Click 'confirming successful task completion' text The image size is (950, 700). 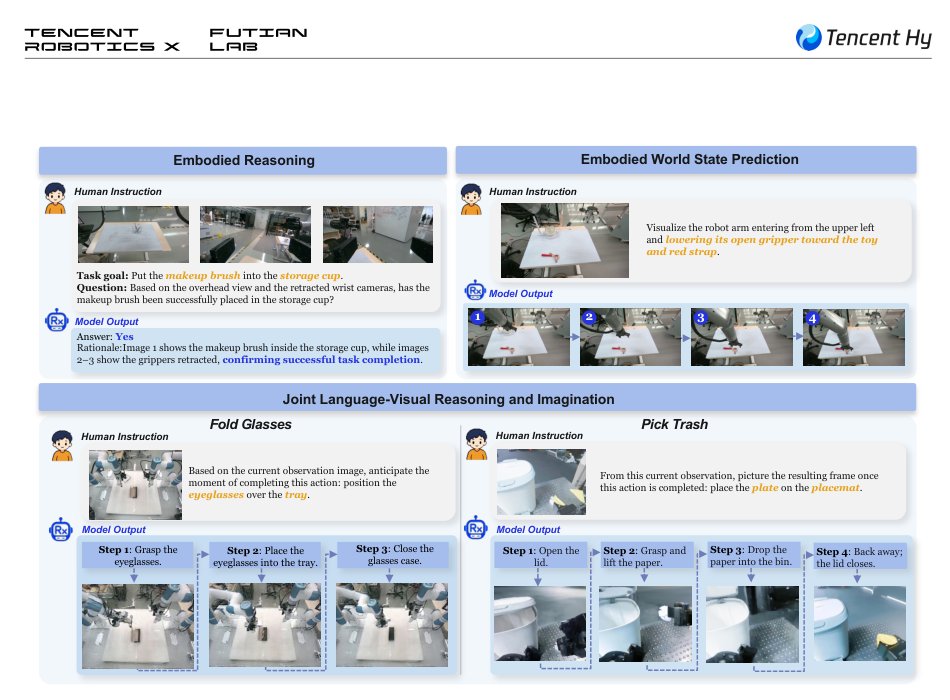point(321,359)
